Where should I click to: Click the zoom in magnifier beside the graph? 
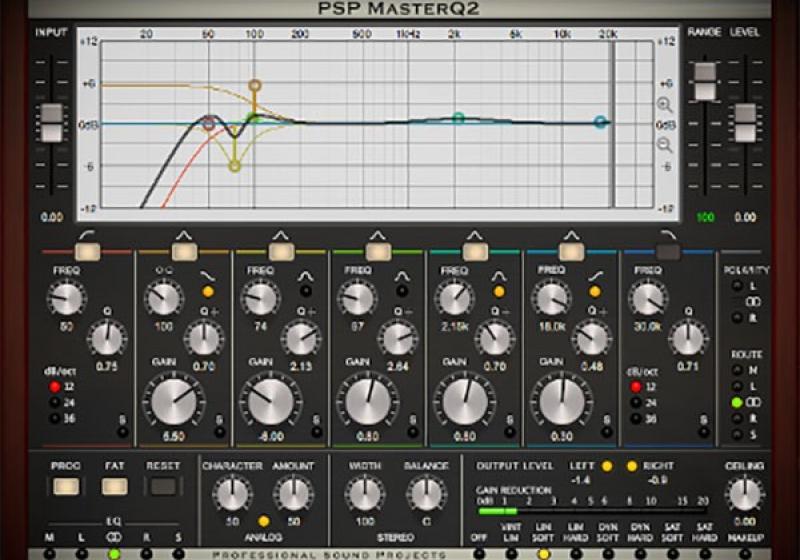(x=665, y=104)
